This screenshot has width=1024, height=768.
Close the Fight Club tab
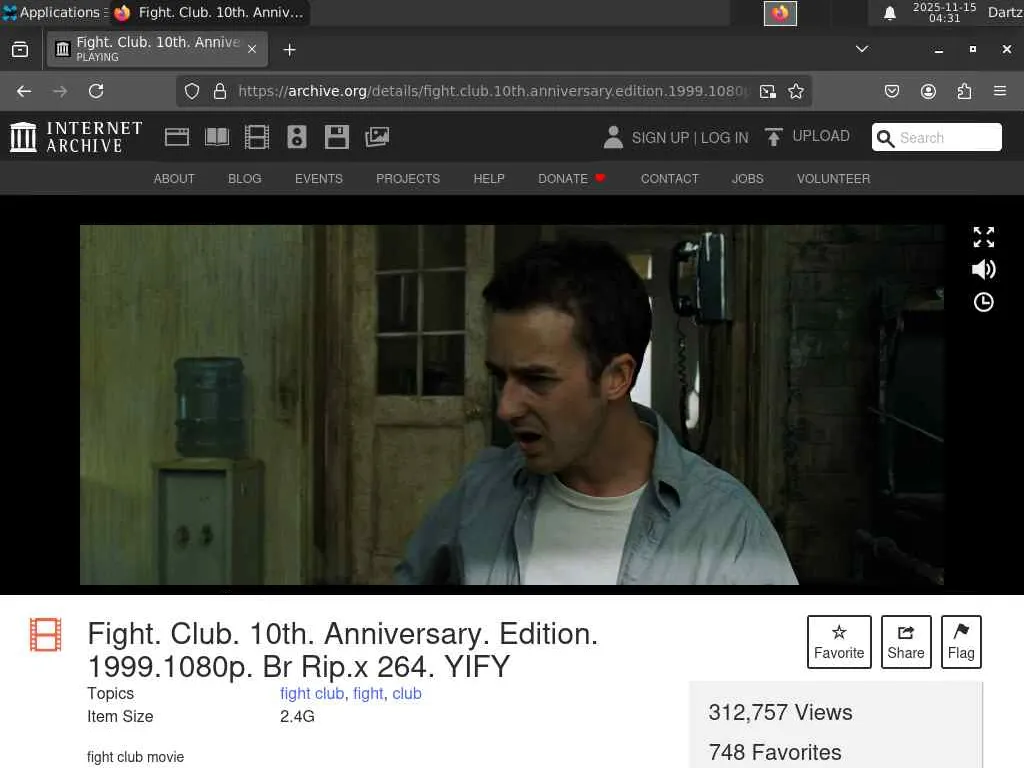point(252,49)
